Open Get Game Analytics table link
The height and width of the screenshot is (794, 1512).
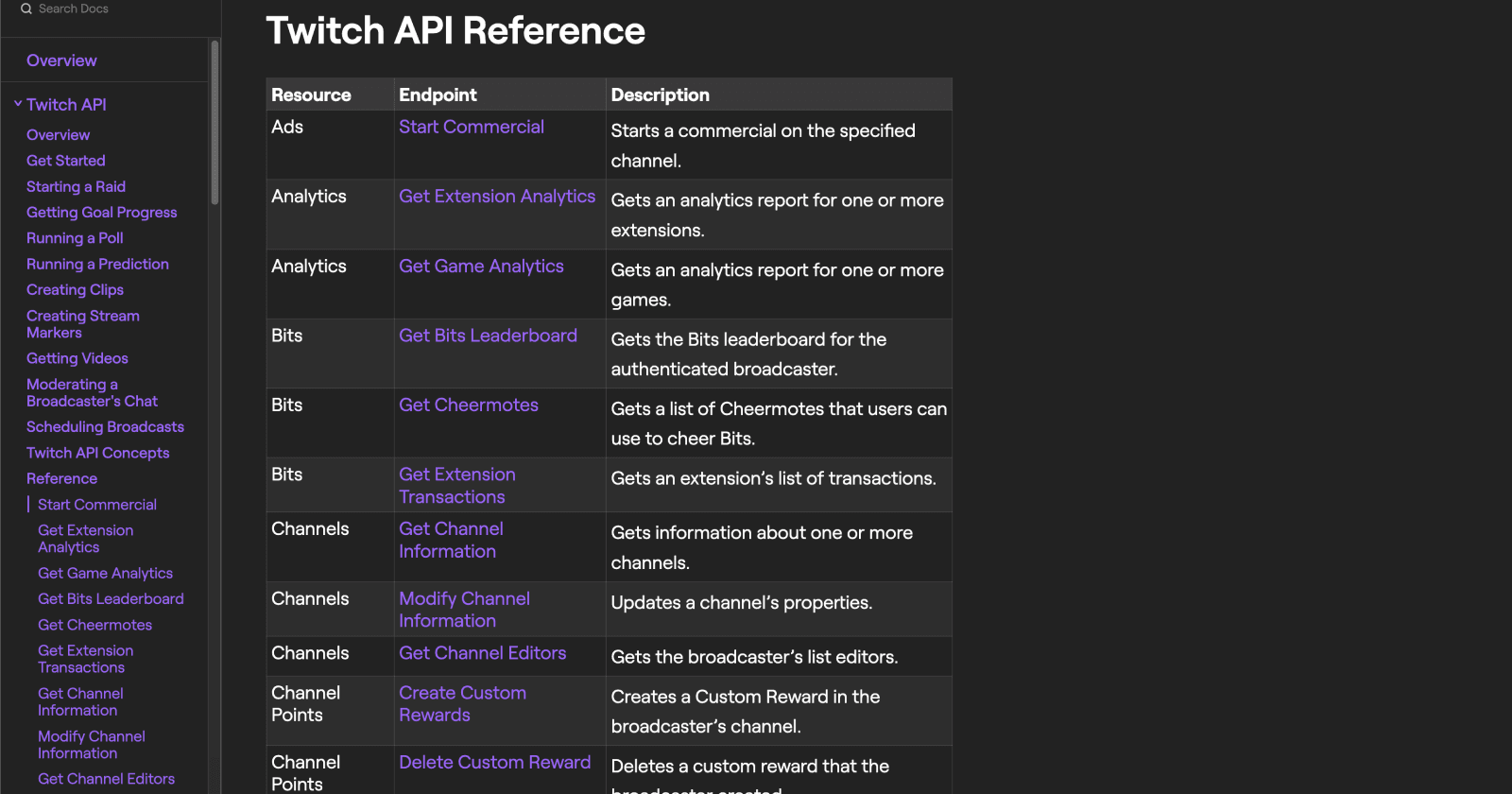(481, 267)
